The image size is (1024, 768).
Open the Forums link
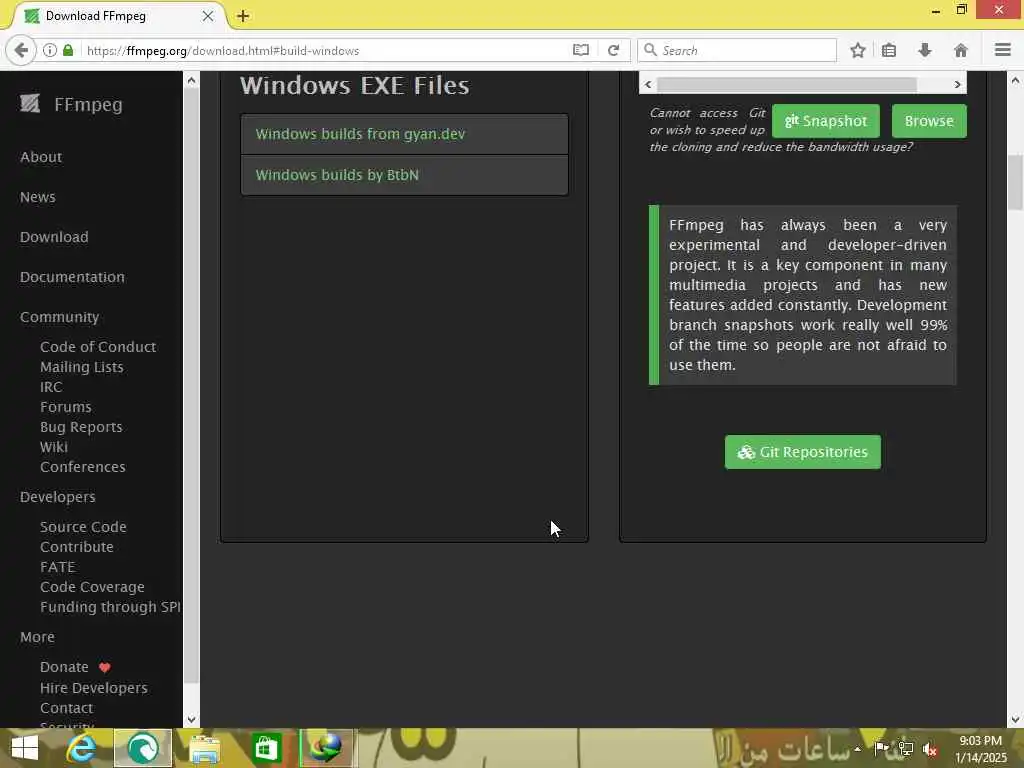(x=66, y=407)
